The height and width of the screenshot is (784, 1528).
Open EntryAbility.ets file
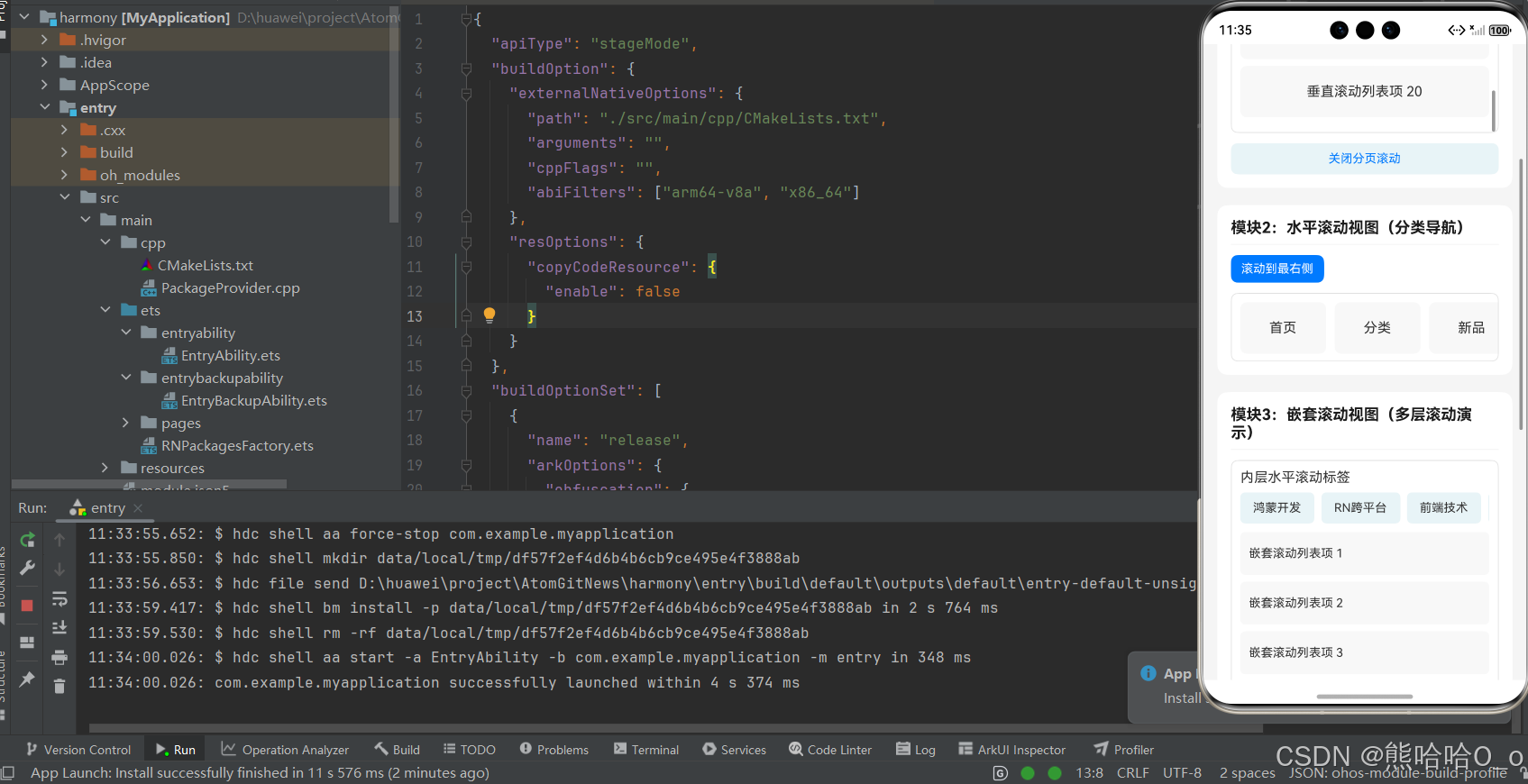(x=220, y=355)
